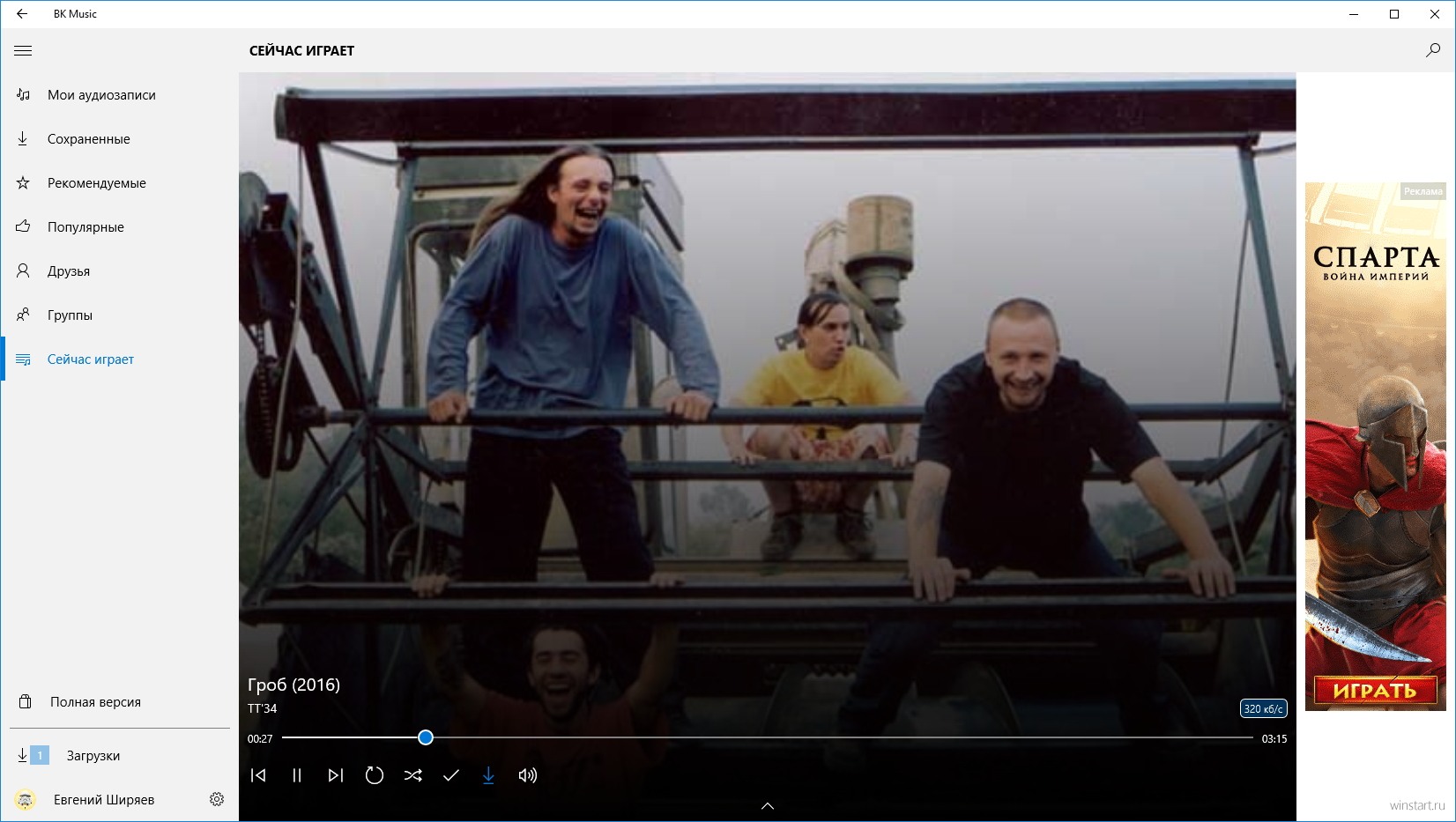Click the Рекомендуемые star icon
The image size is (1456, 822).
23,182
